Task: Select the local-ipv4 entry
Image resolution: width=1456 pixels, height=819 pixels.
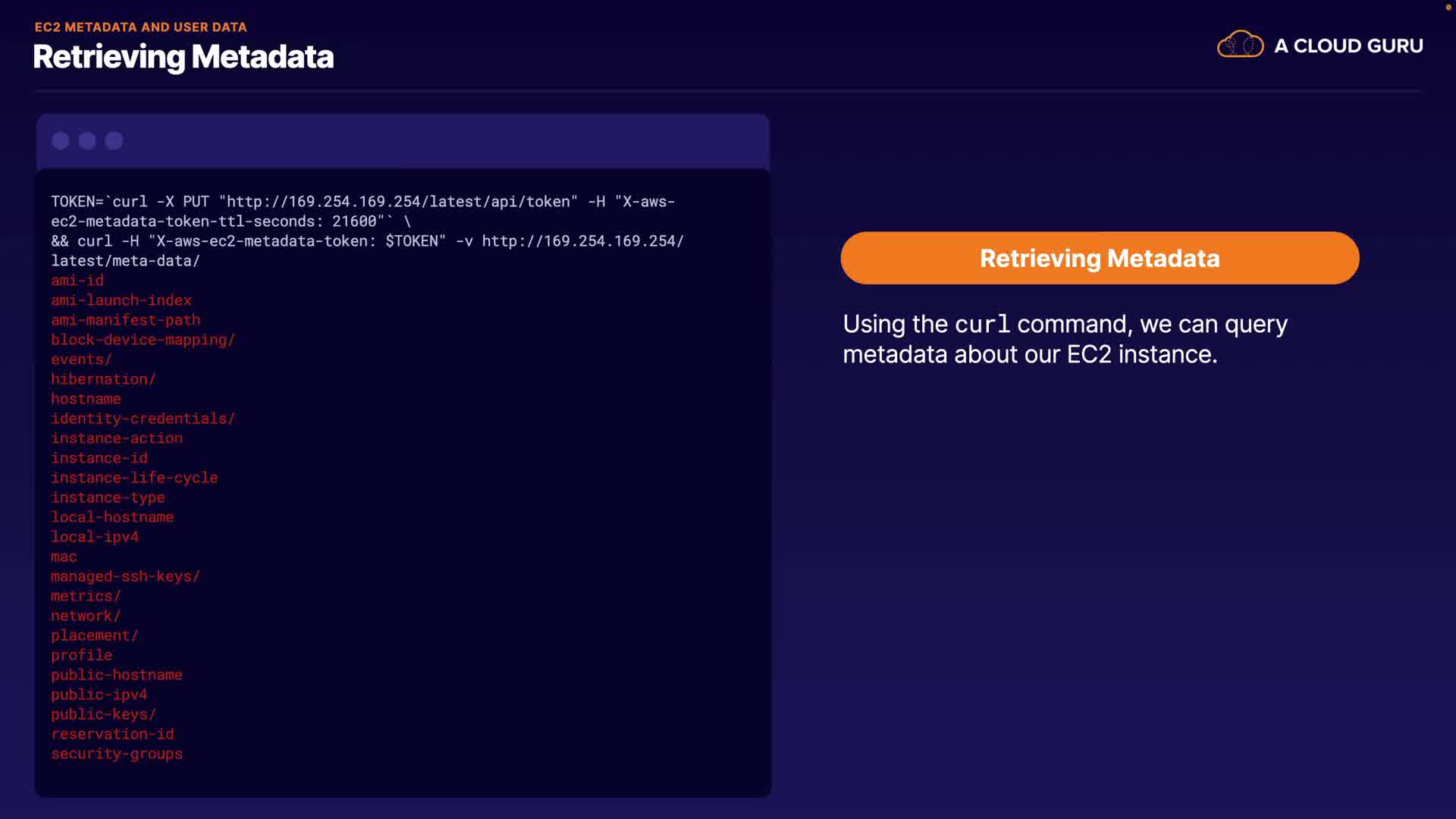Action: tap(95, 537)
